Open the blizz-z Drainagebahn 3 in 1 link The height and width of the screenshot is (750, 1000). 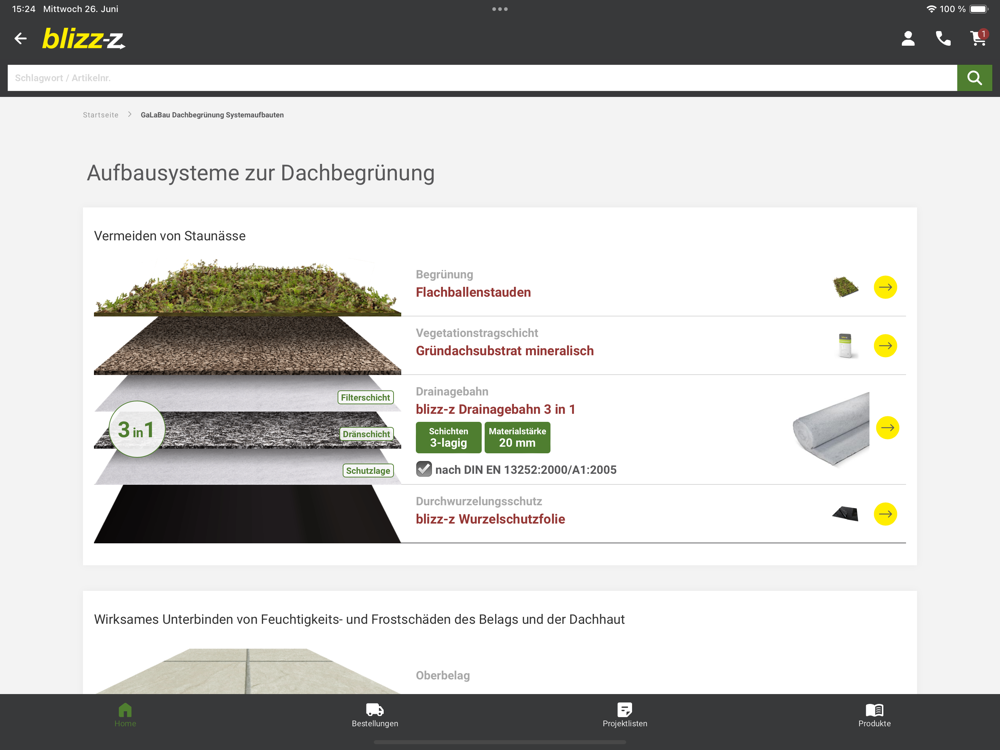point(496,409)
